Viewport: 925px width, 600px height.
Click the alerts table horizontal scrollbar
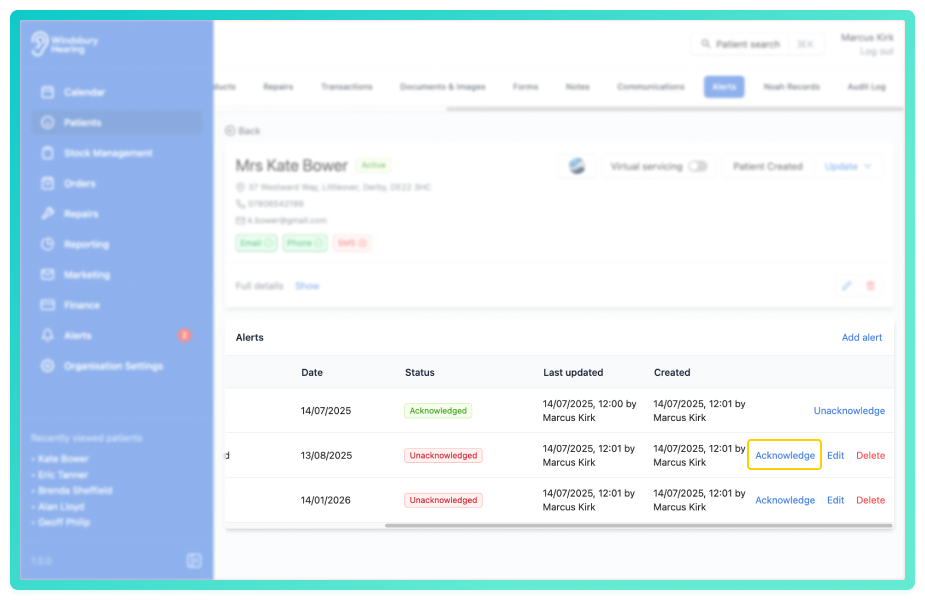(638, 525)
